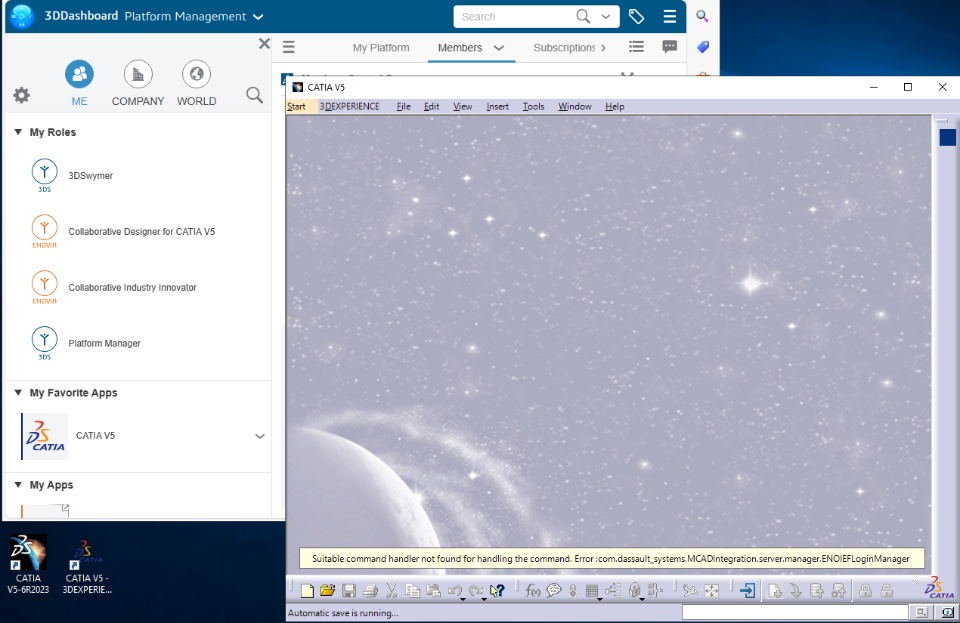Click the New document icon in CATIA toolbar
Viewport: 960px width, 623px height.
(x=307, y=591)
